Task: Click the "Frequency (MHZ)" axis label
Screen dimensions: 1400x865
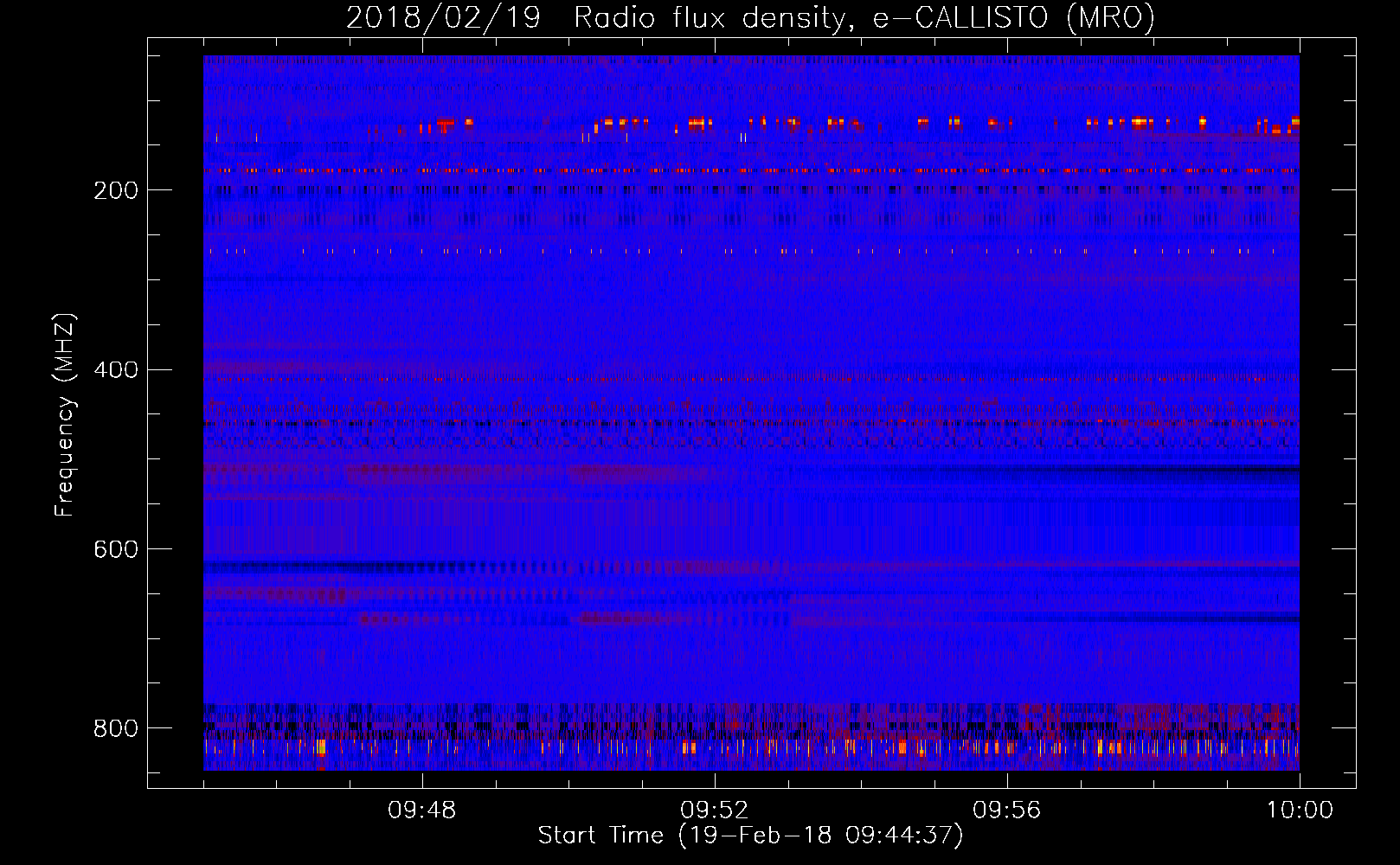Action: (x=65, y=415)
